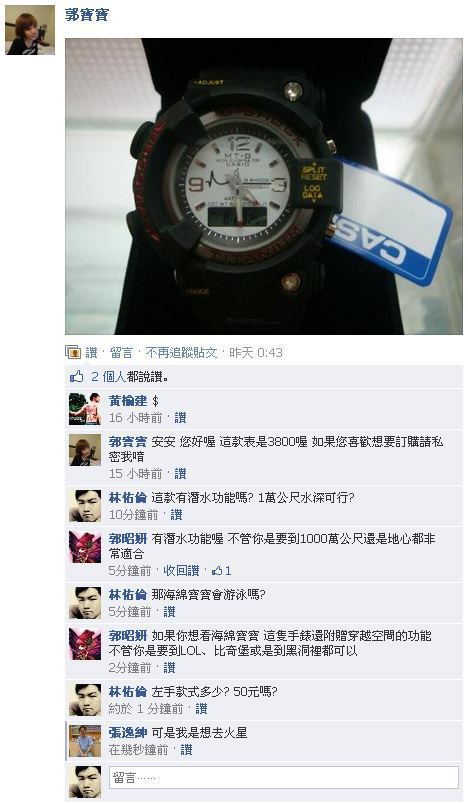Click in the 留言 comment input box
468x804 pixels.
283,777
